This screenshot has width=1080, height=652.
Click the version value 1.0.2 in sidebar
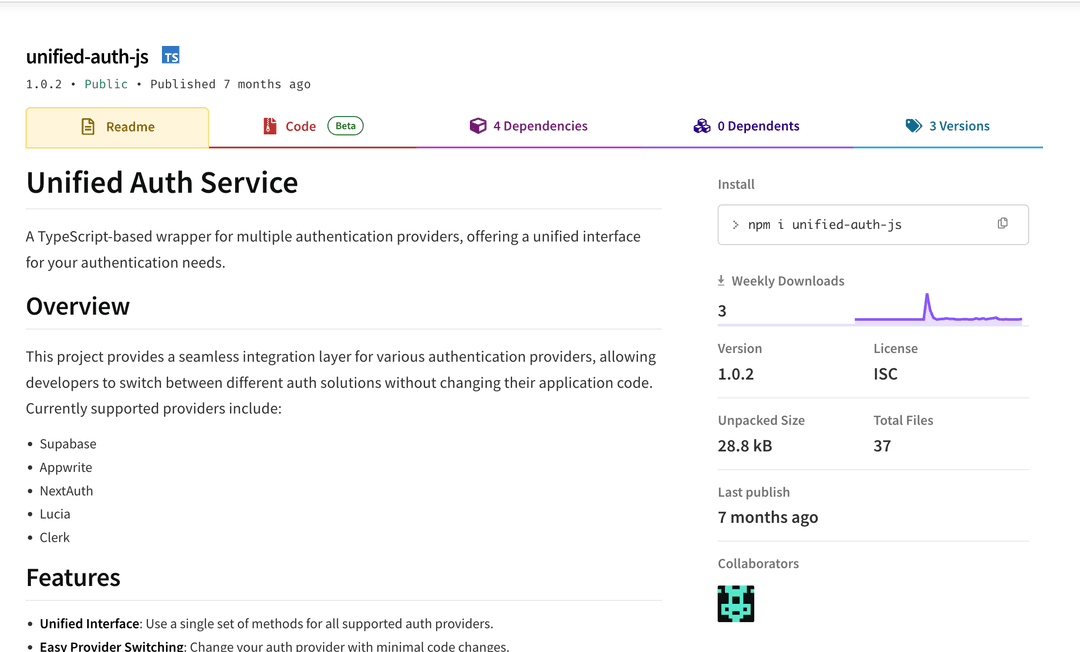(x=736, y=374)
